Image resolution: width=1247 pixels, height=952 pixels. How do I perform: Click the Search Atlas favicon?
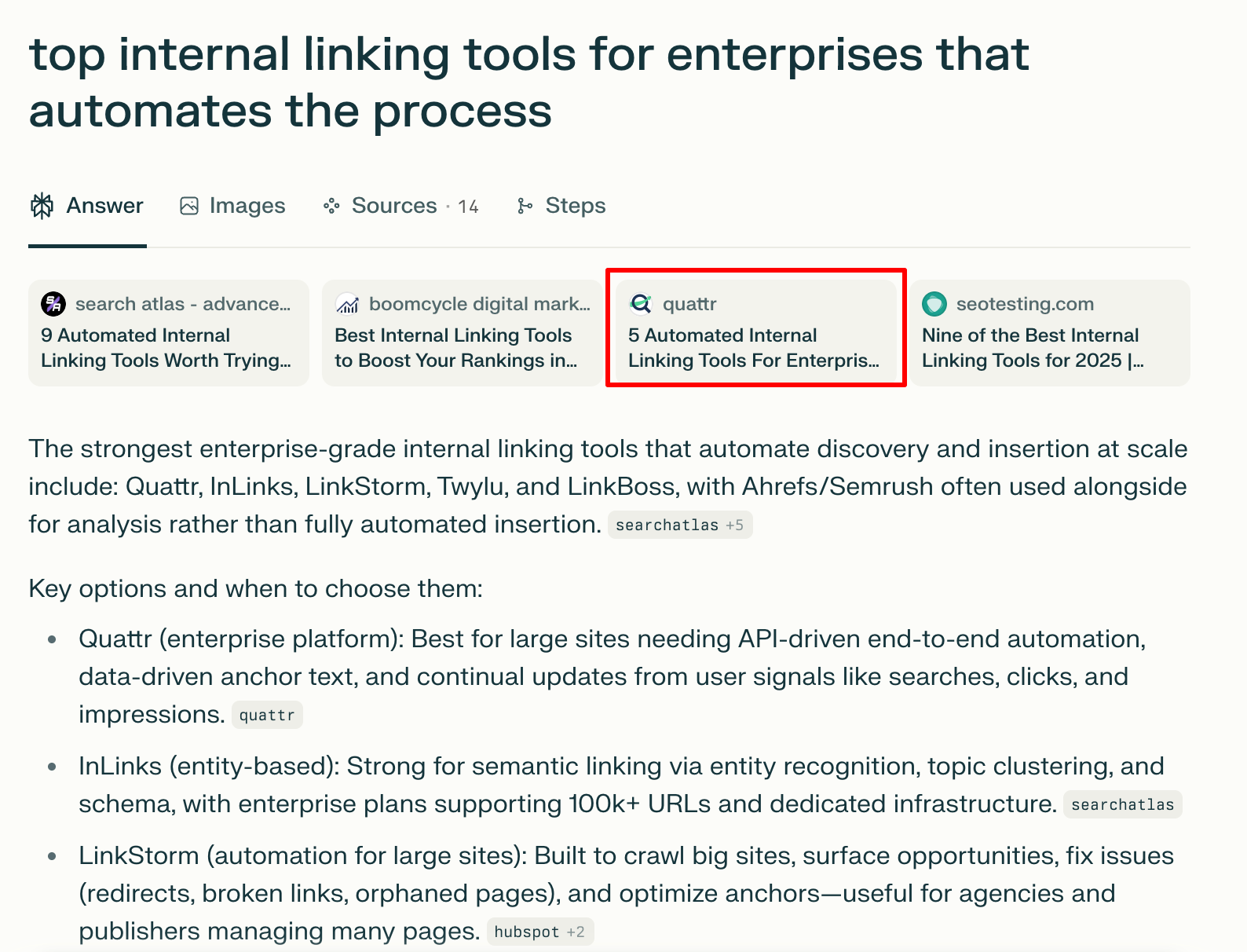[53, 303]
